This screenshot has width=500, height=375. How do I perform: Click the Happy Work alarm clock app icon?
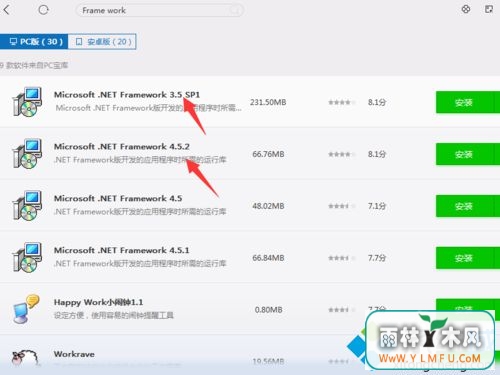26,309
